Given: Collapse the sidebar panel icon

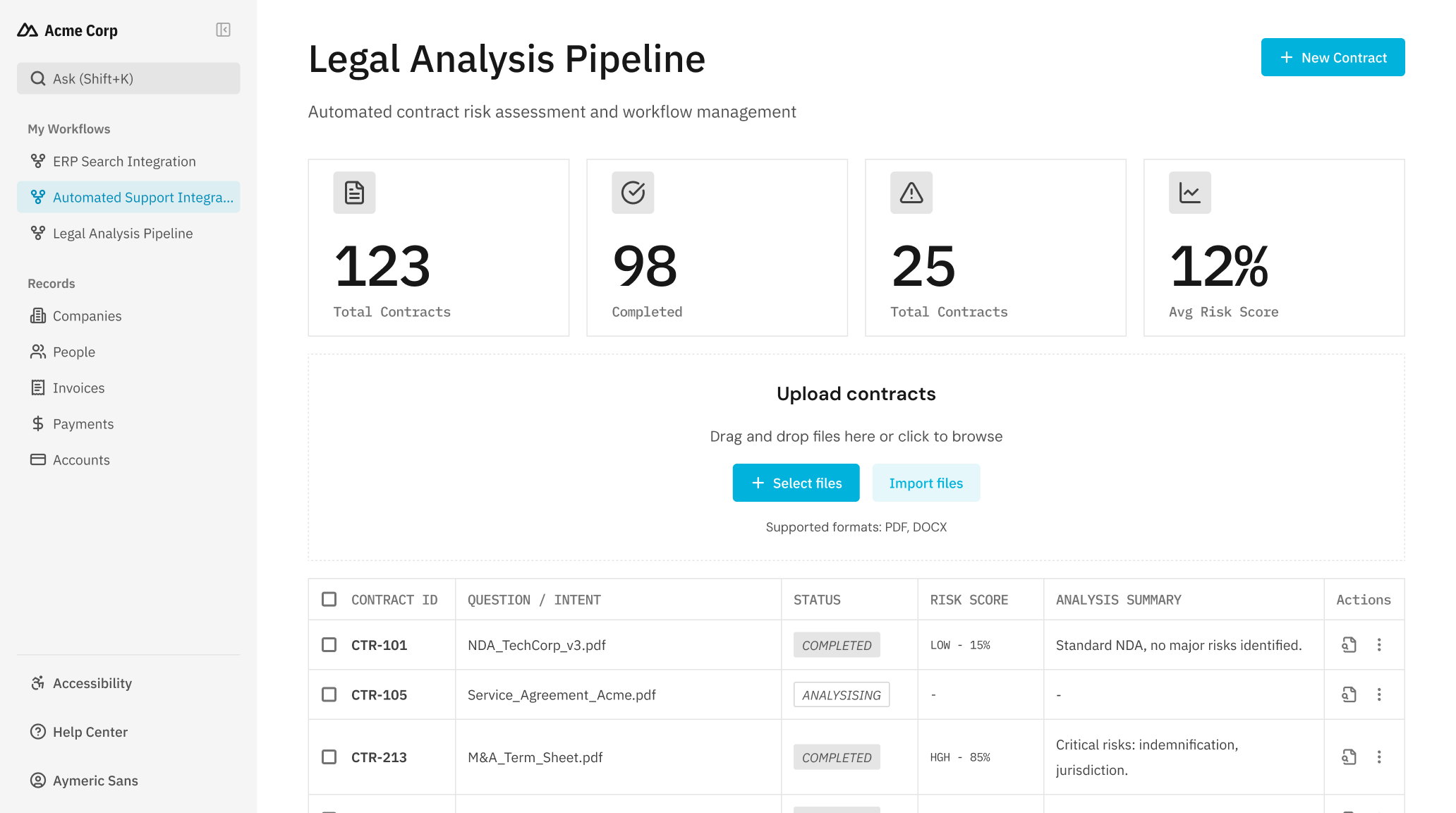Looking at the screenshot, I should click(x=223, y=30).
